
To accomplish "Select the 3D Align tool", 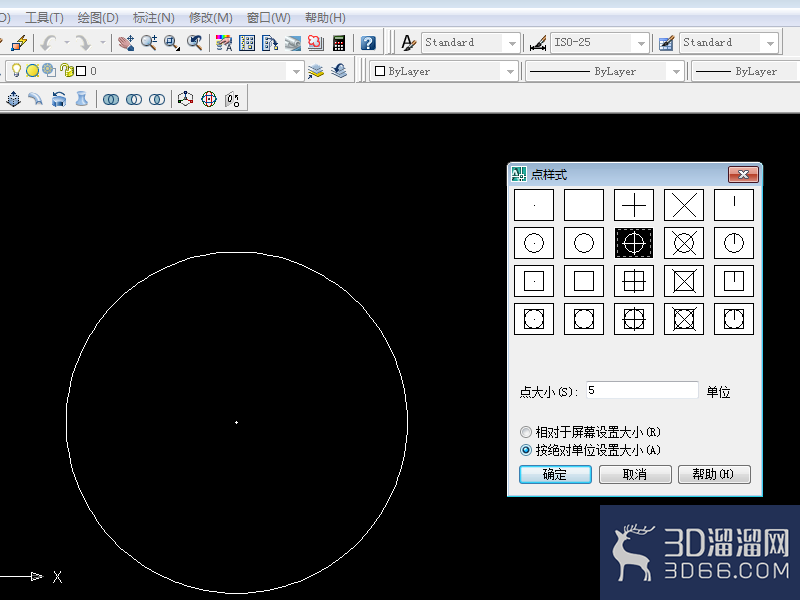I will pyautogui.click(x=232, y=98).
